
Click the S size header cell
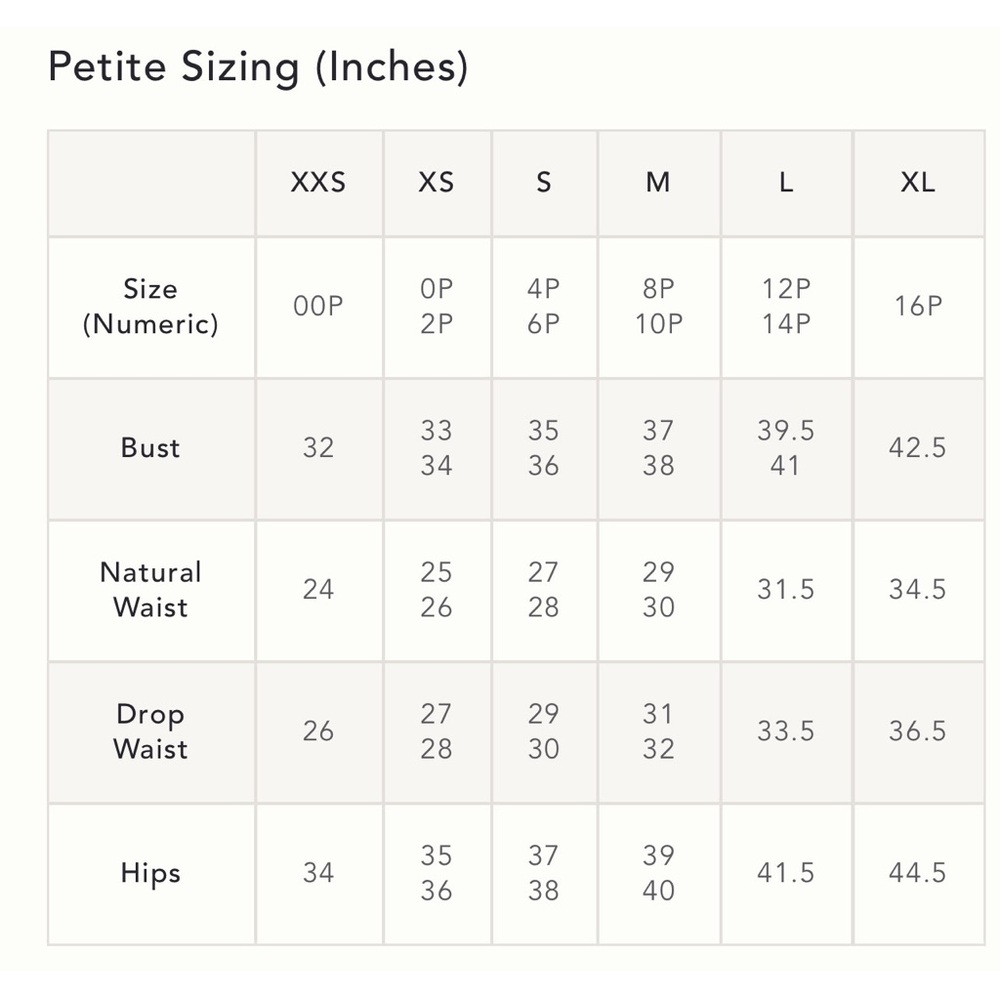[543, 182]
